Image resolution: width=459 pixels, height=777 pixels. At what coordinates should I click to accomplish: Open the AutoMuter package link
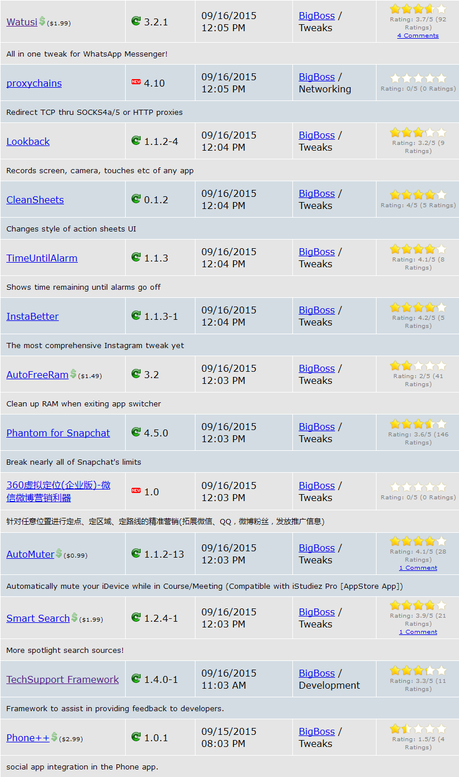(30, 554)
